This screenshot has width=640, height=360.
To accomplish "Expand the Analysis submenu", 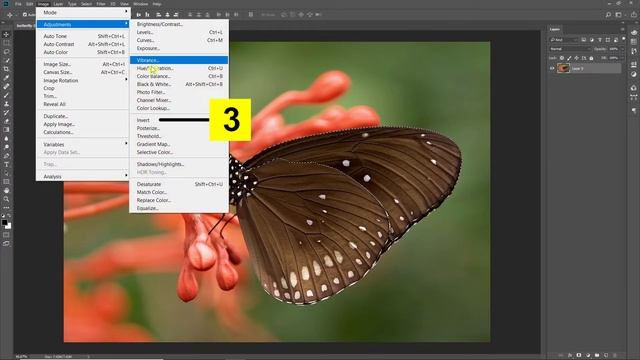I will pyautogui.click(x=83, y=177).
